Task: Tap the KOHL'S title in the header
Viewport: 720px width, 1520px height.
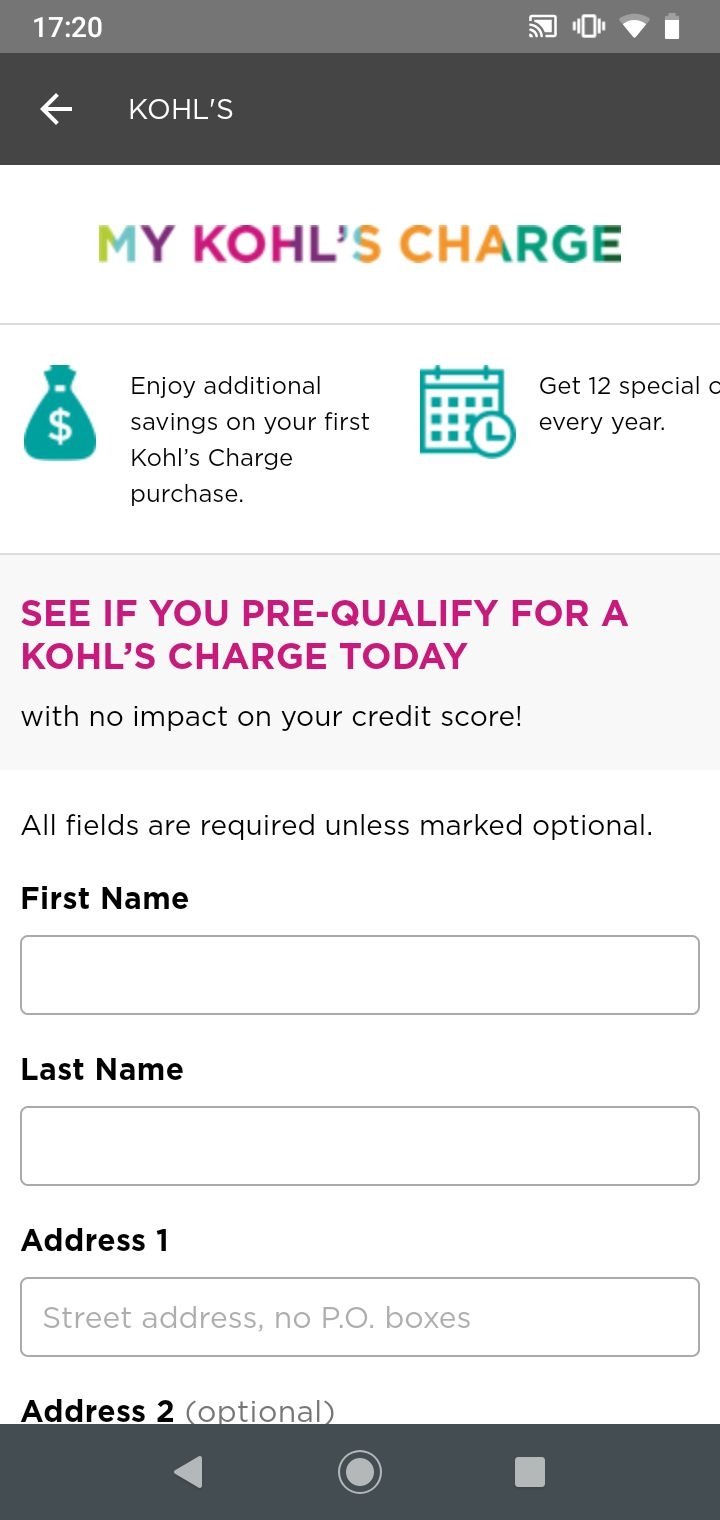Action: pyautogui.click(x=181, y=109)
